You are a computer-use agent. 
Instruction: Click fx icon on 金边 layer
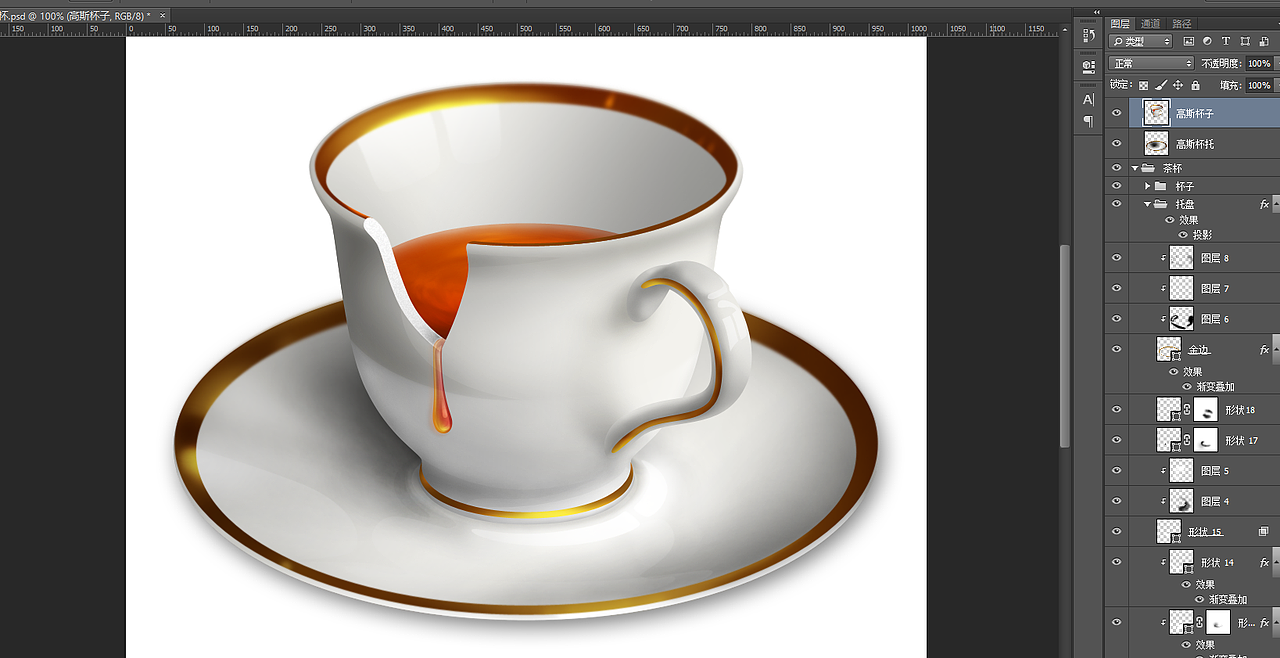coord(1264,350)
